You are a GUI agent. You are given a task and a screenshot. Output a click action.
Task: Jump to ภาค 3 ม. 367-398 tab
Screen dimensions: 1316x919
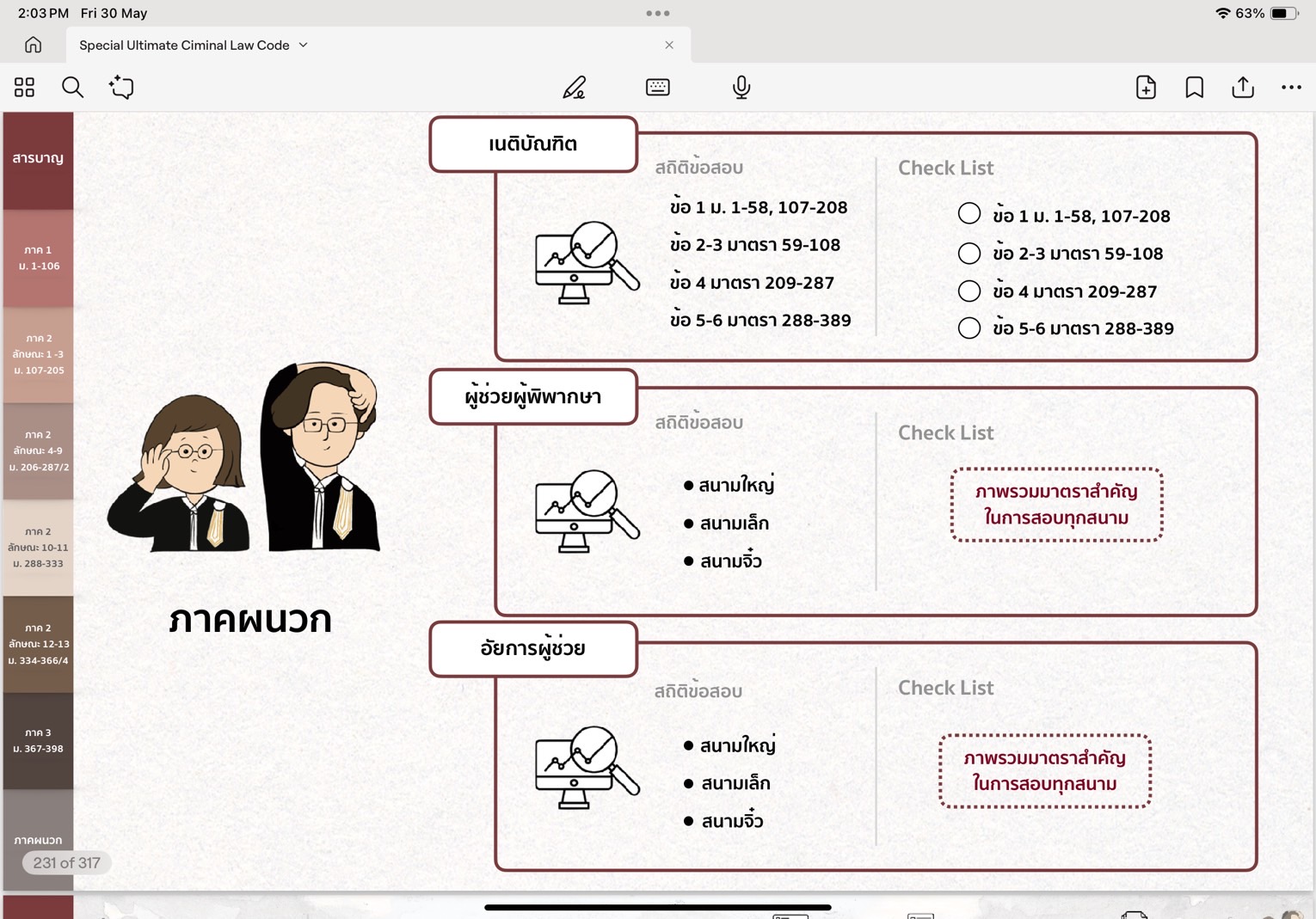click(38, 741)
